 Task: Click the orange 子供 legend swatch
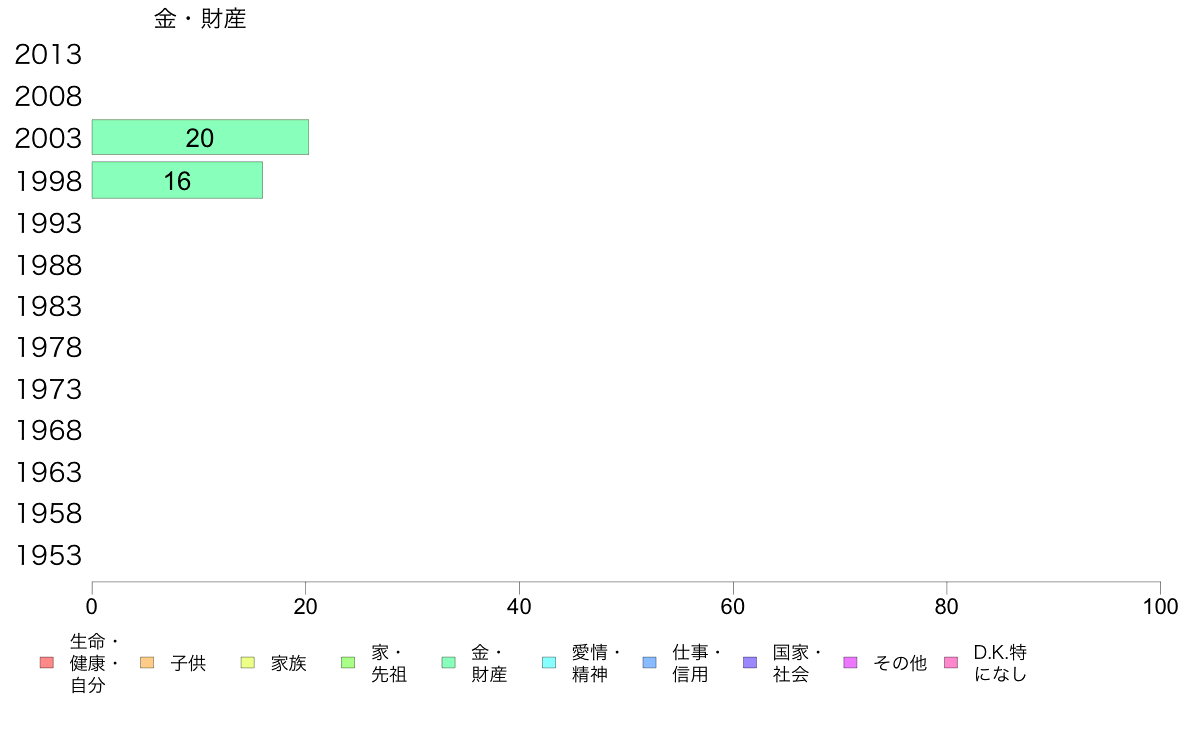coord(147,663)
